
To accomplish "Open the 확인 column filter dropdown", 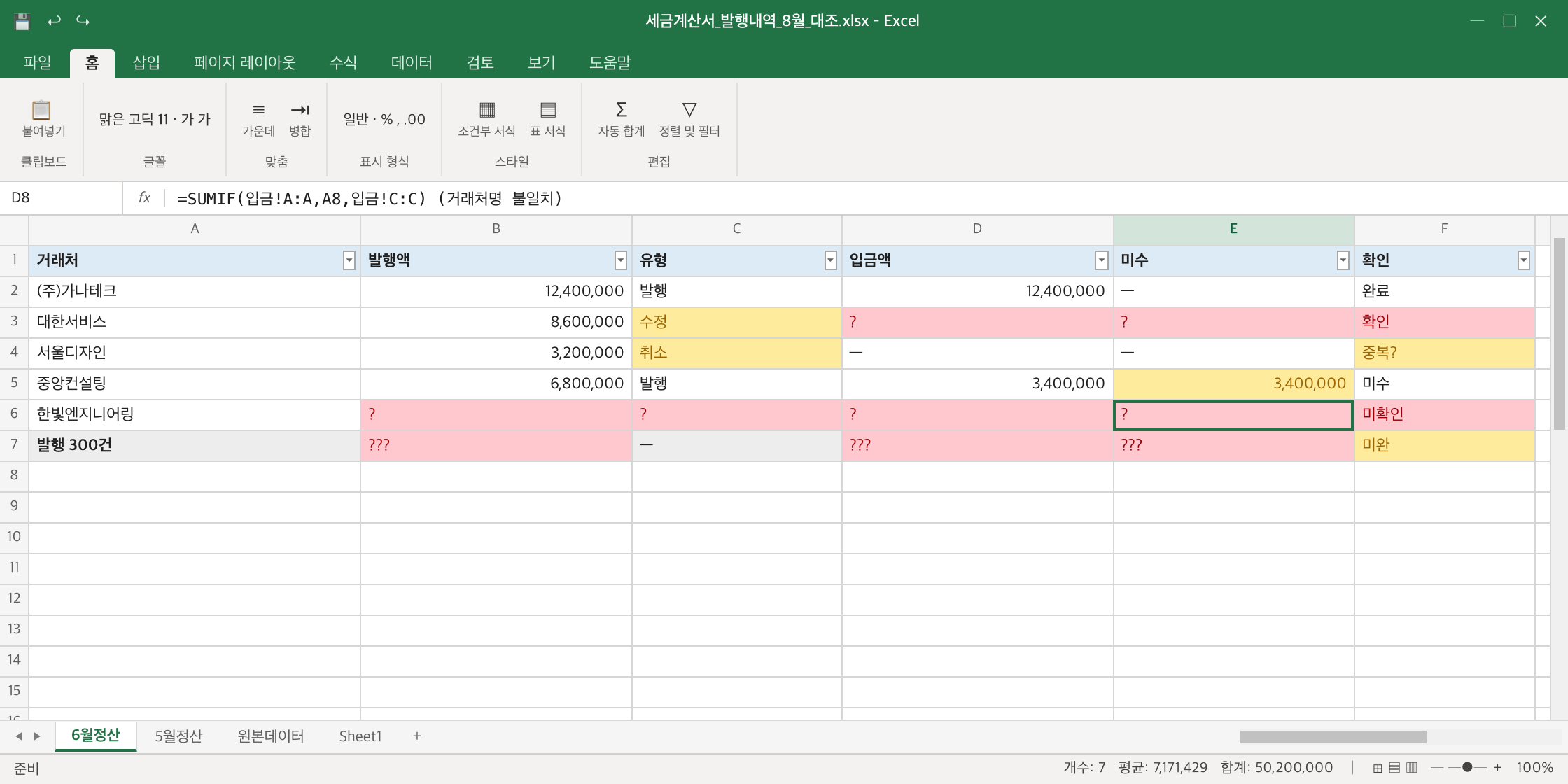I will point(1523,261).
